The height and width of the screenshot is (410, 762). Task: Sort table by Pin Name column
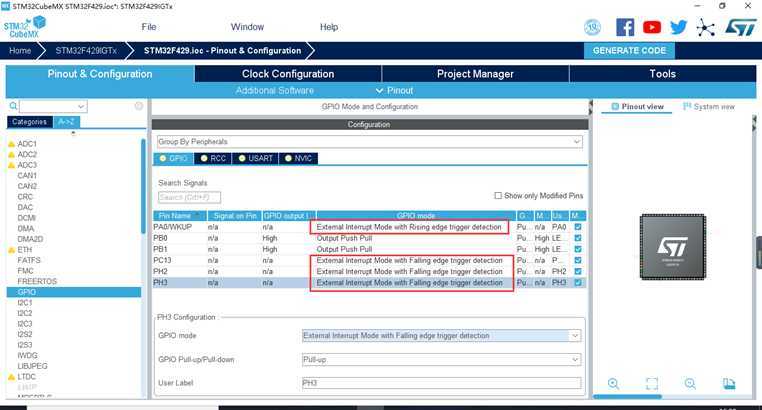(179, 216)
